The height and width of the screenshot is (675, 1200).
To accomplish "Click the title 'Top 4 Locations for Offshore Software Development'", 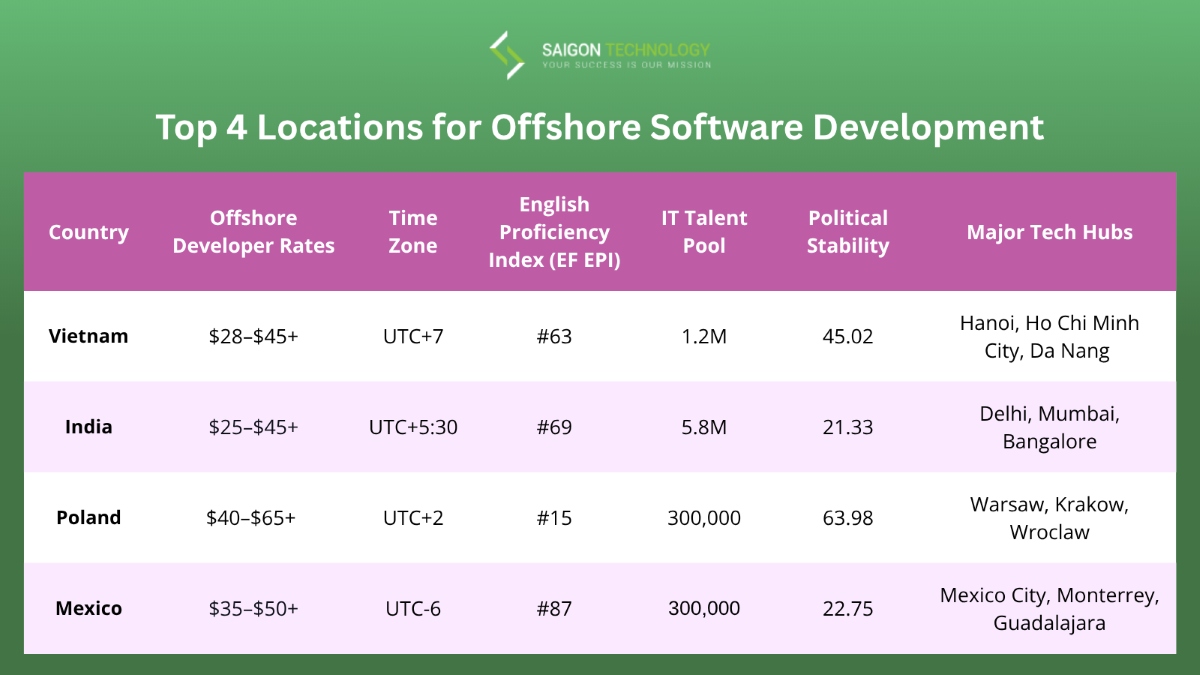I will point(600,127).
